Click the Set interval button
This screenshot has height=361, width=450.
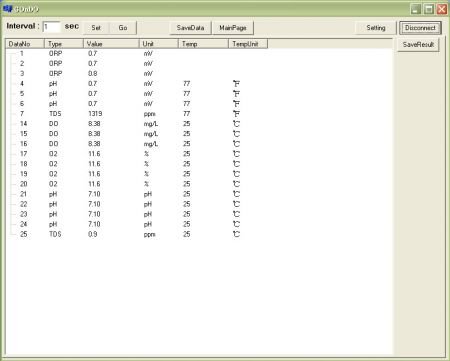96,28
